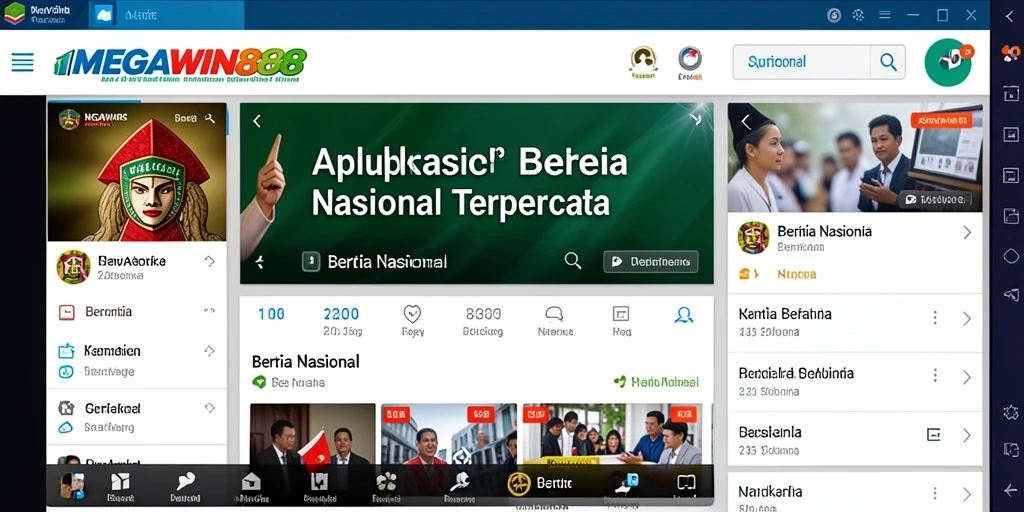
Task: Click the Bertic item in bottom dock
Action: coord(539,483)
